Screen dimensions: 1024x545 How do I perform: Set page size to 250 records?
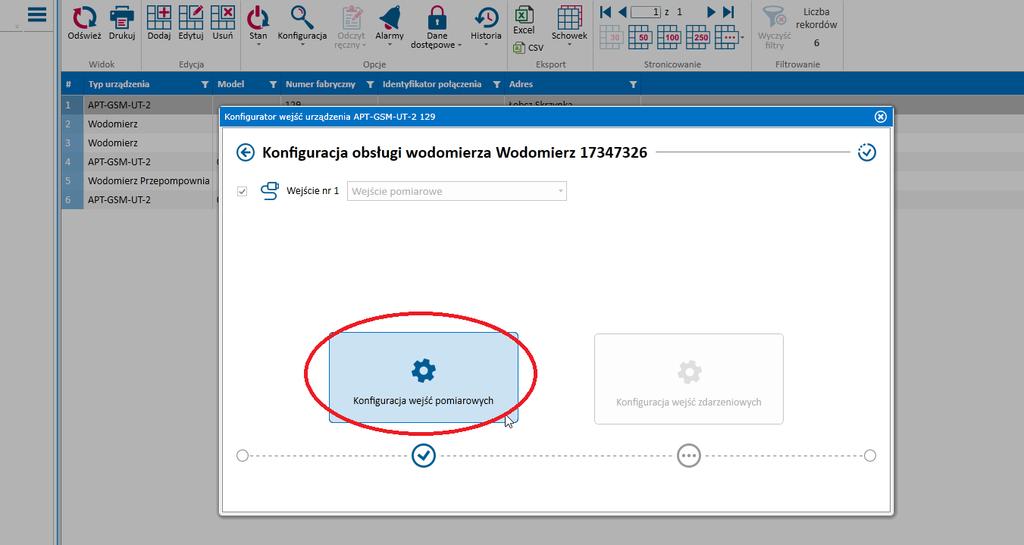(x=697, y=37)
